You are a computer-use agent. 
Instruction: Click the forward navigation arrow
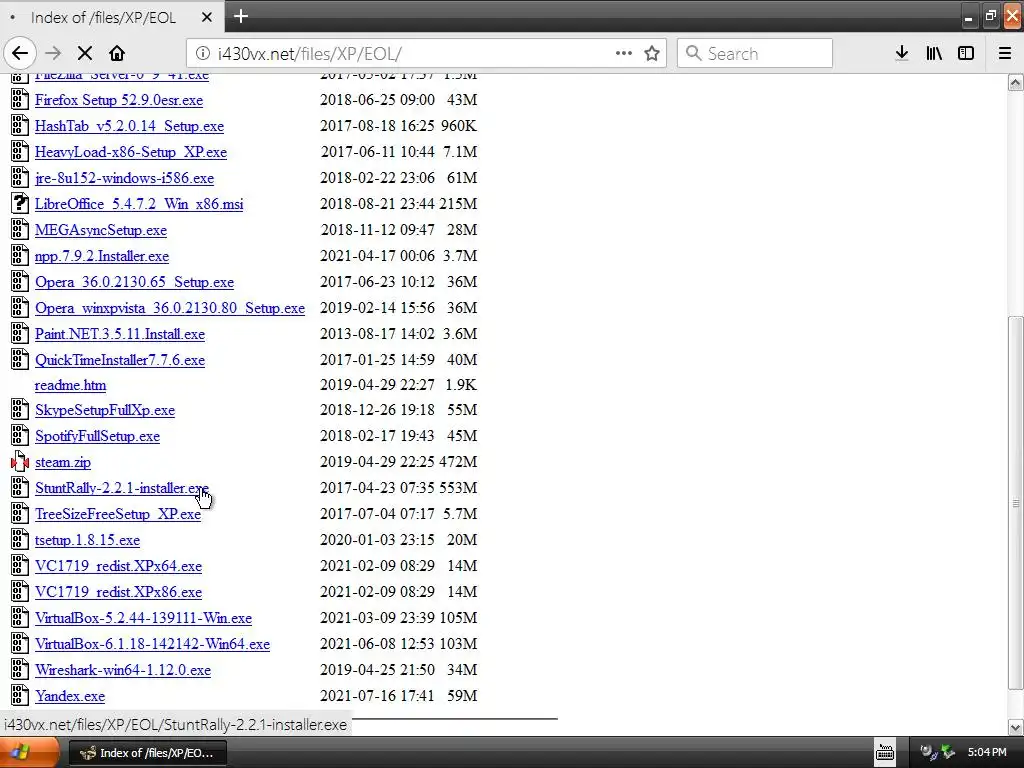click(x=53, y=54)
